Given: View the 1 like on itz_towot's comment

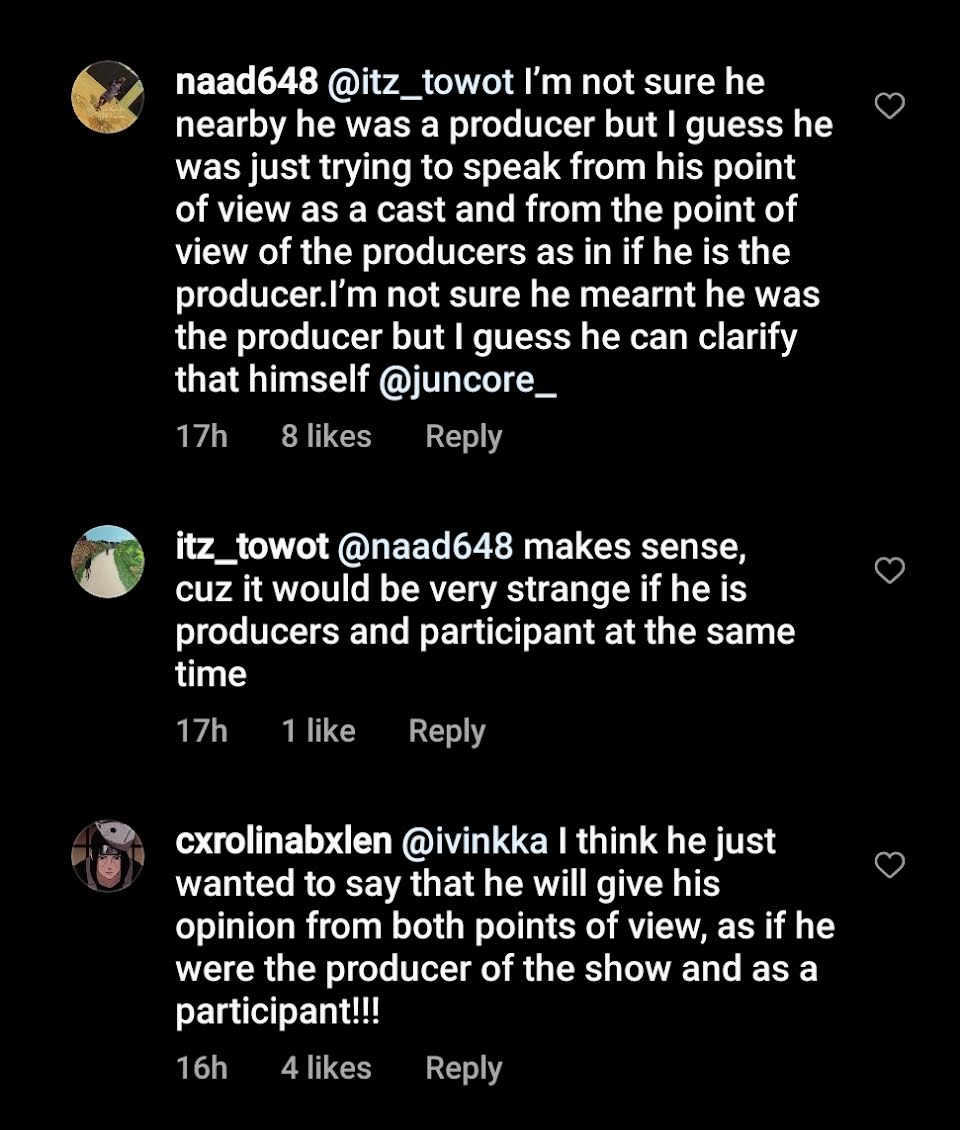Looking at the screenshot, I should click(x=319, y=730).
